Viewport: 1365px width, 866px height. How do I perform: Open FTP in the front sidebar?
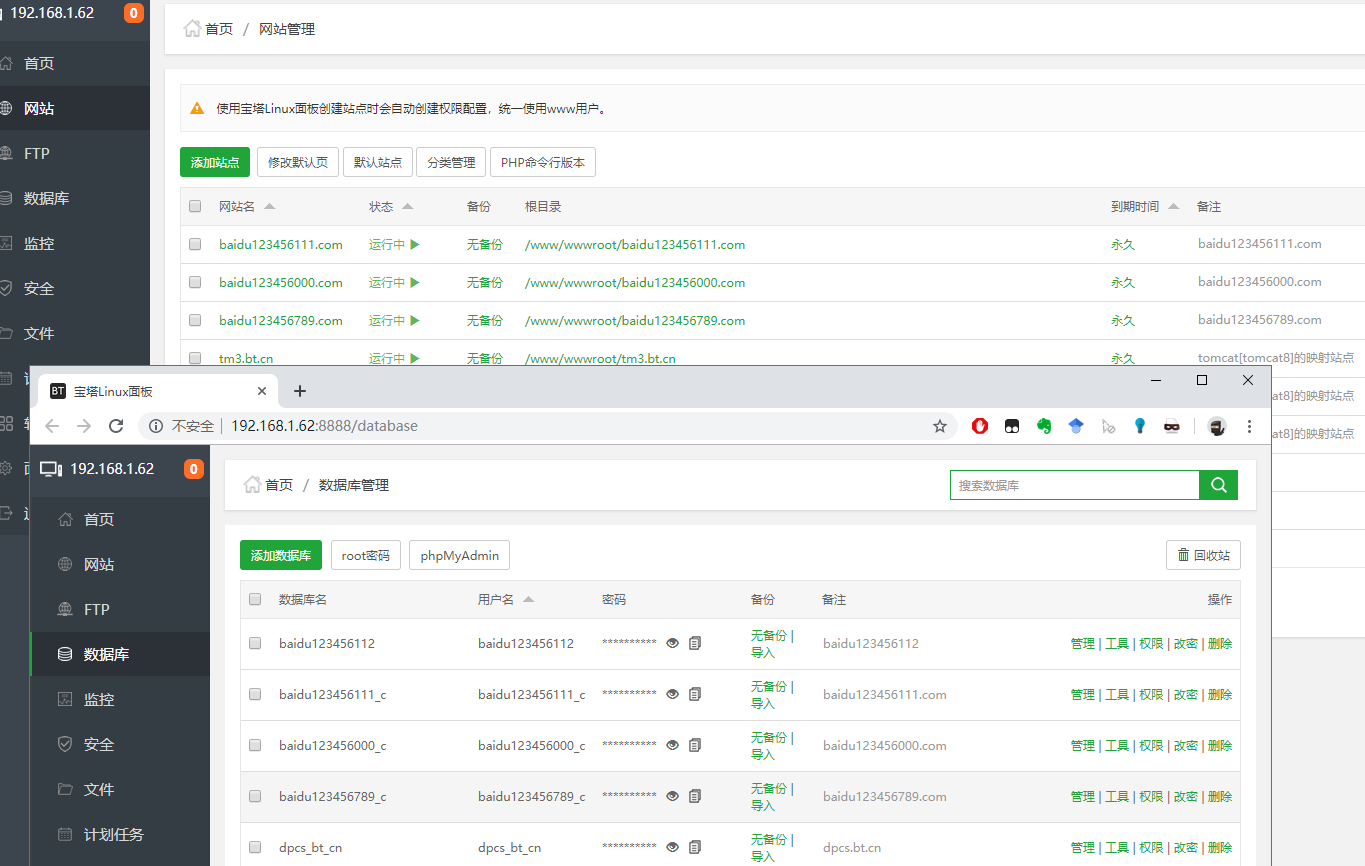[120, 609]
